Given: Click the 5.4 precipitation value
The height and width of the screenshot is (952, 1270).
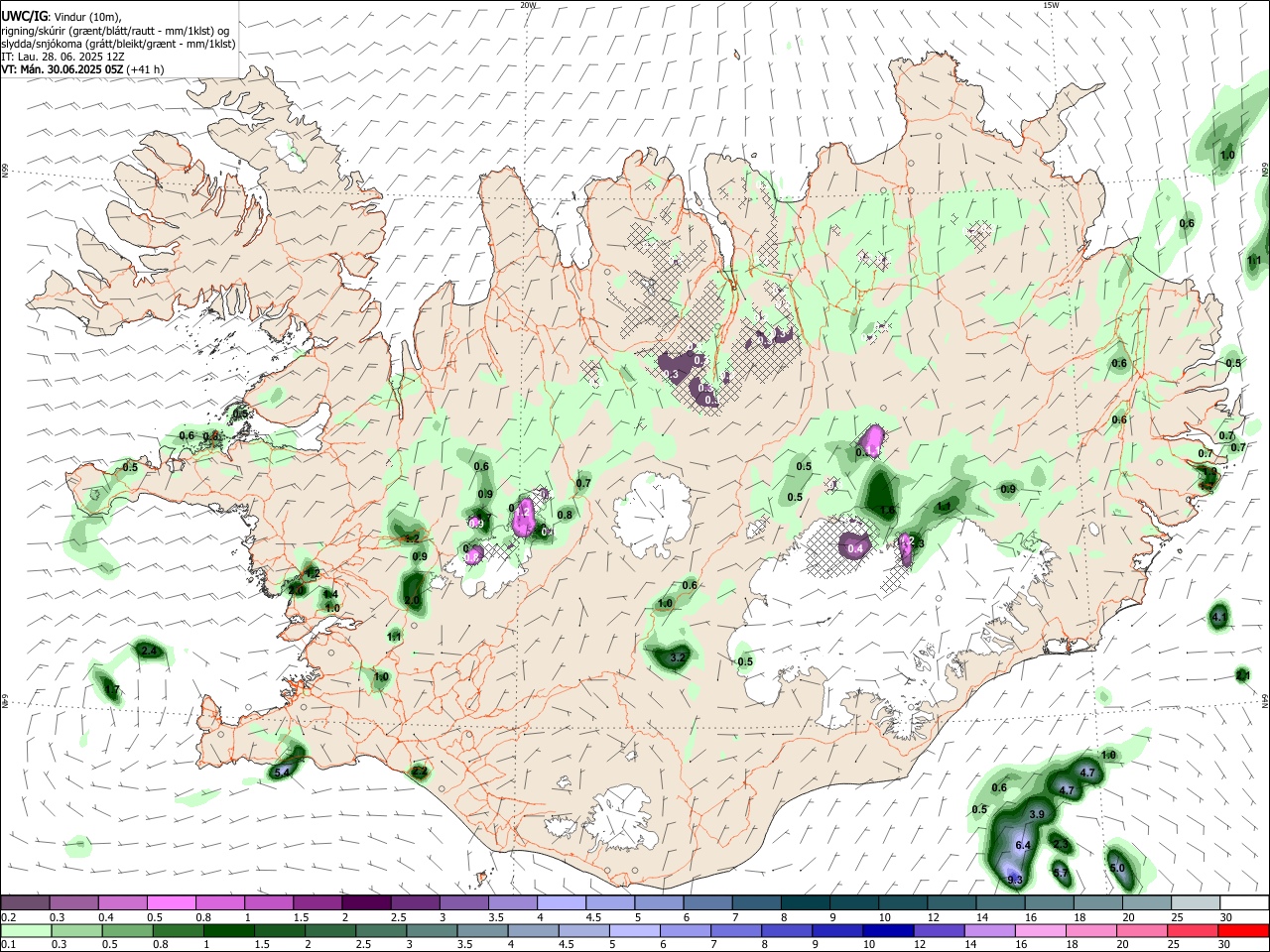Looking at the screenshot, I should (x=281, y=772).
